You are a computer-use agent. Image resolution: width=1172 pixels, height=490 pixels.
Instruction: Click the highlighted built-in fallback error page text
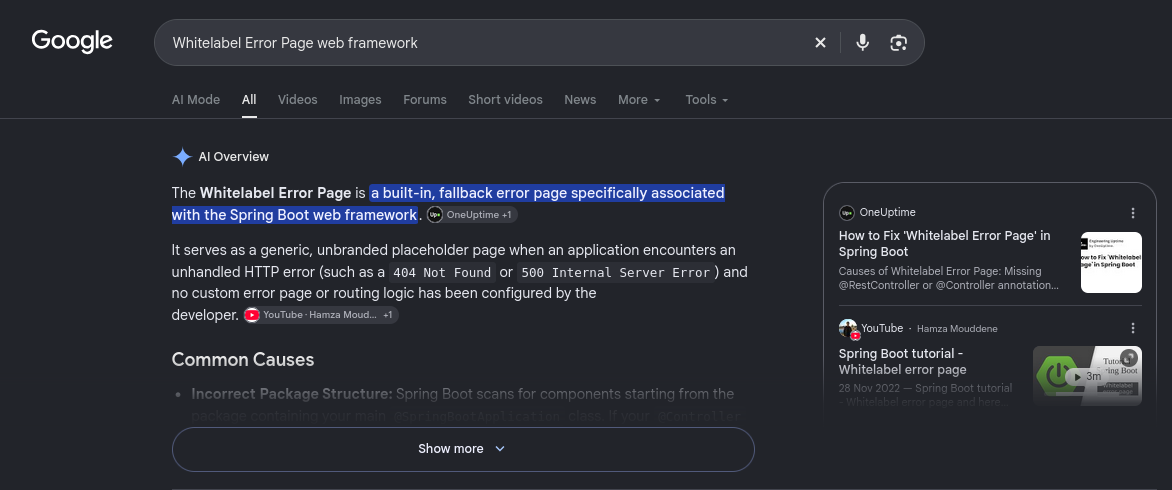click(448, 204)
